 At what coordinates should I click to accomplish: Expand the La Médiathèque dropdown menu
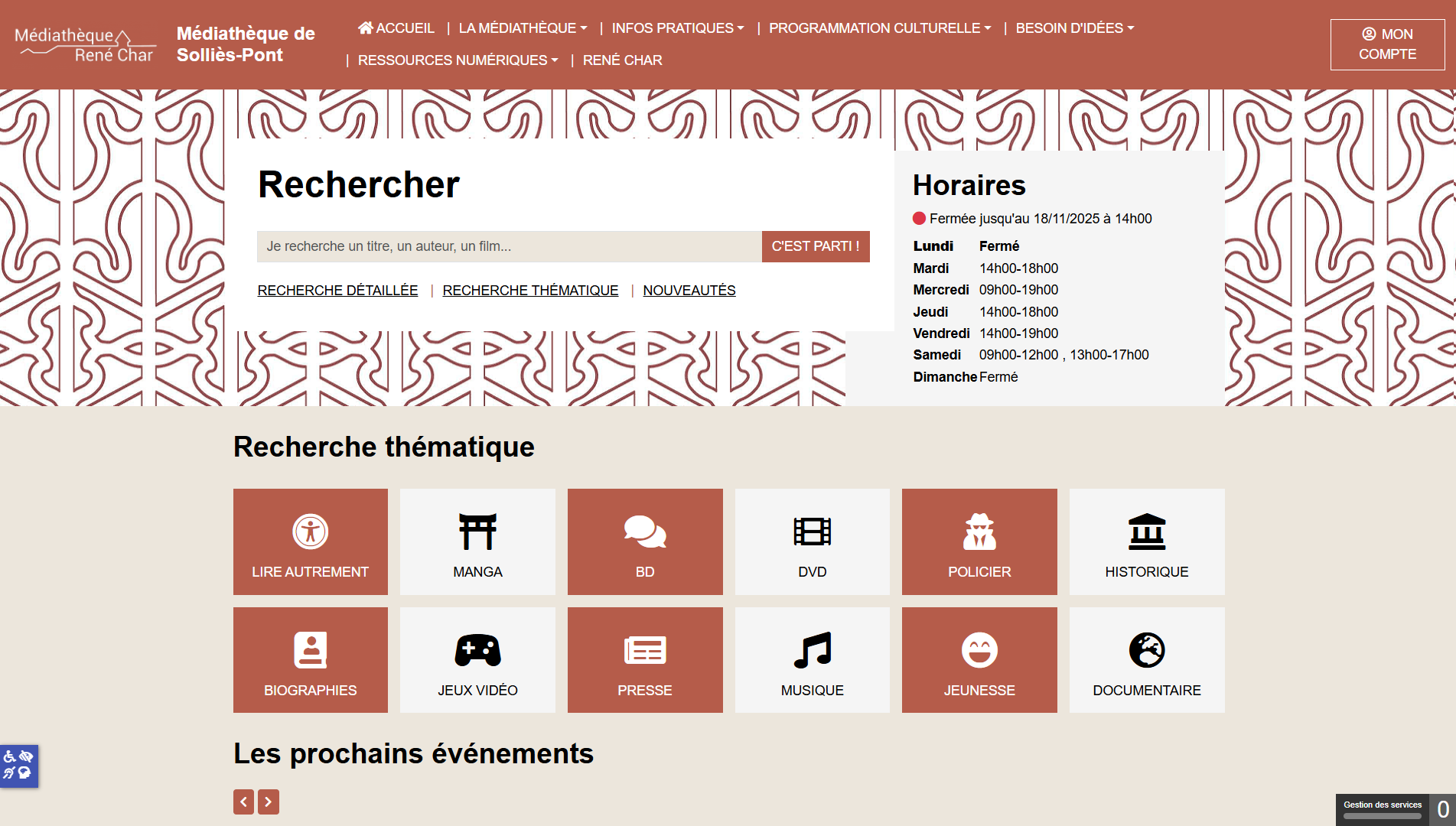523,28
